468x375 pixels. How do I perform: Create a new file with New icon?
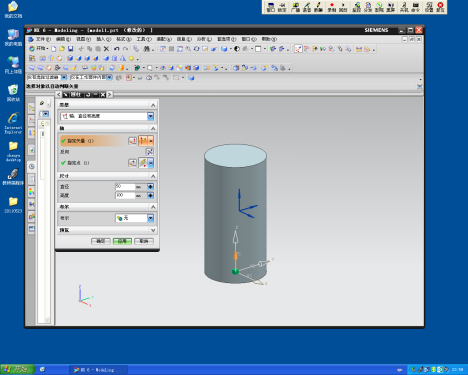[53, 49]
